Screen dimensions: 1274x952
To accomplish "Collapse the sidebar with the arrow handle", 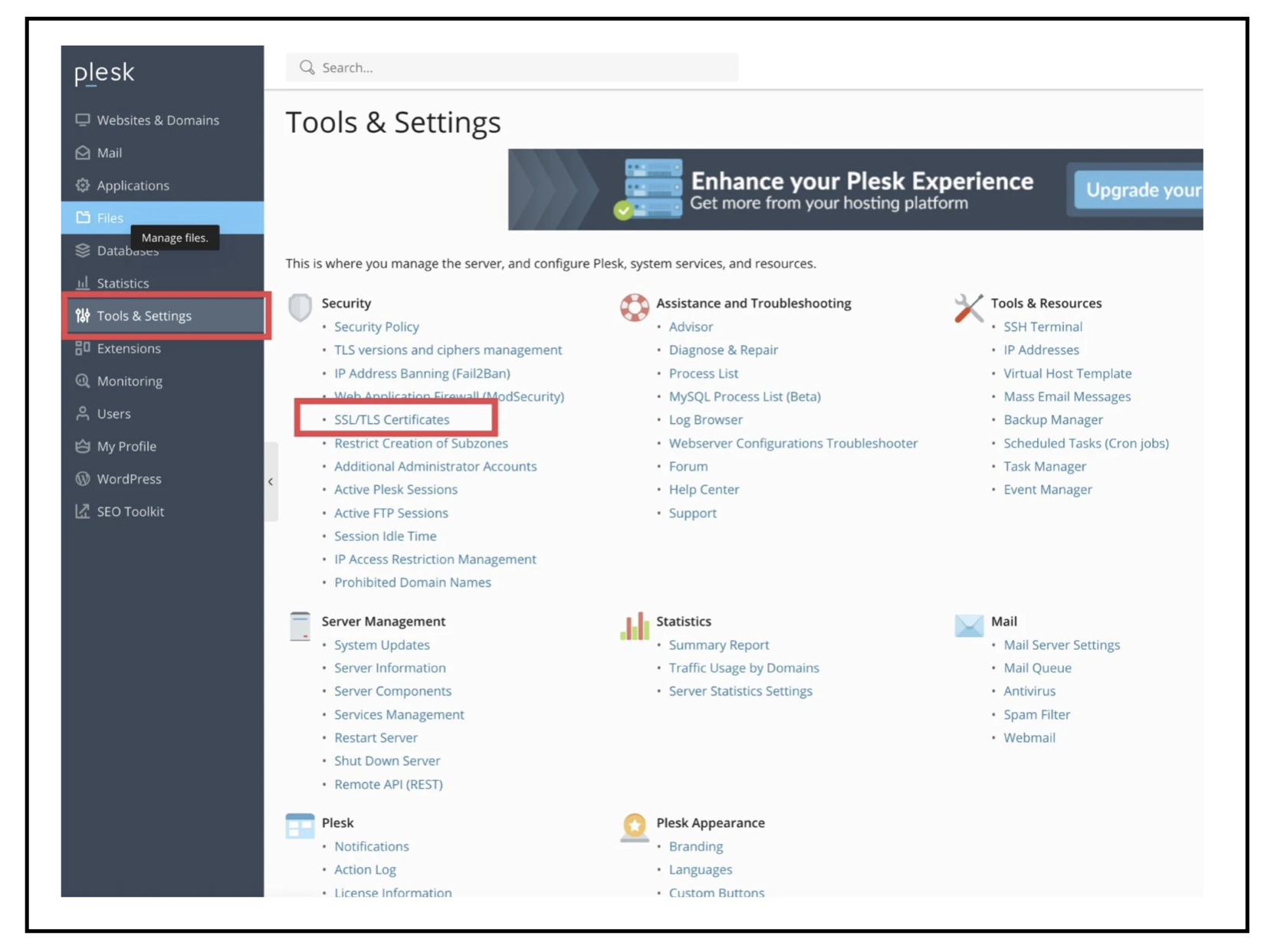I will 271,481.
